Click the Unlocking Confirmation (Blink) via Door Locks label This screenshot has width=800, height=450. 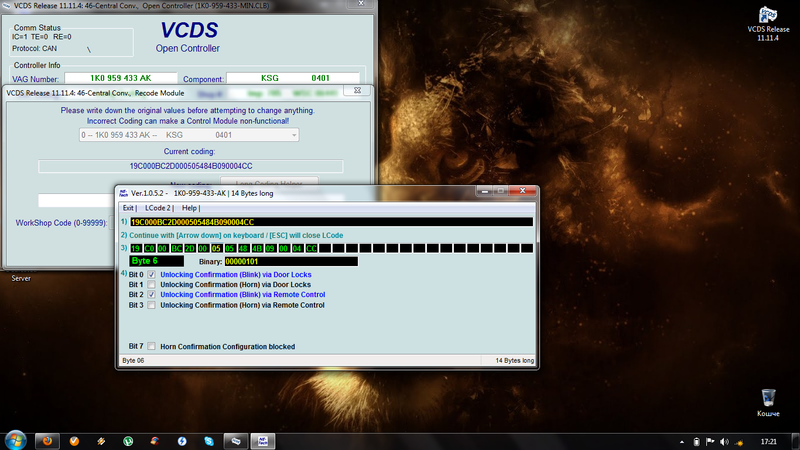point(236,274)
